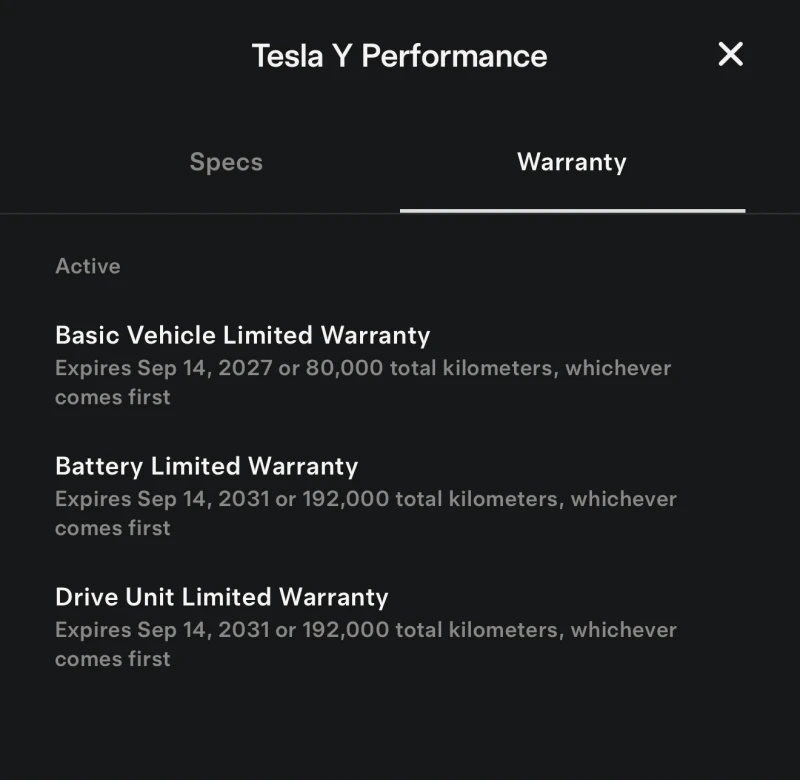Open Basic Vehicle Limited Warranty details
This screenshot has height=780, width=800.
242,336
